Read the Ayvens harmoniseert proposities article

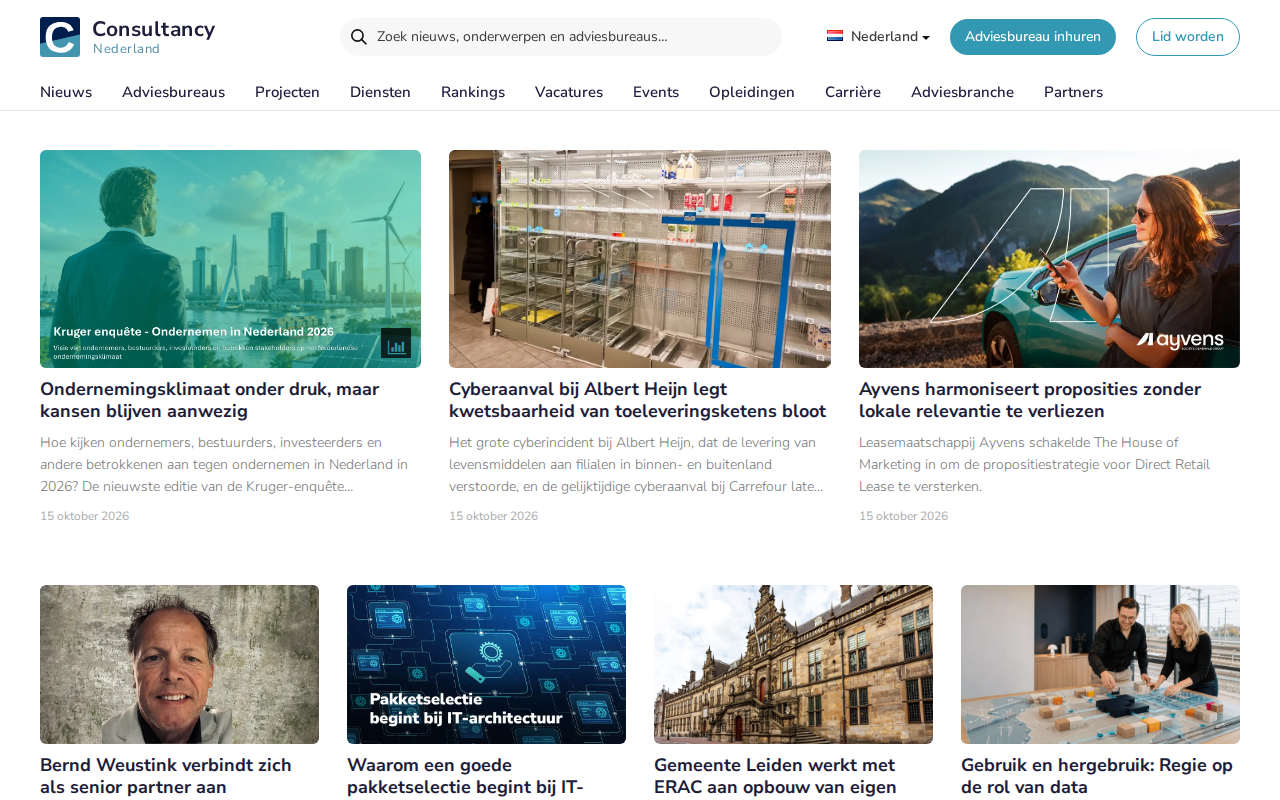pos(1030,400)
